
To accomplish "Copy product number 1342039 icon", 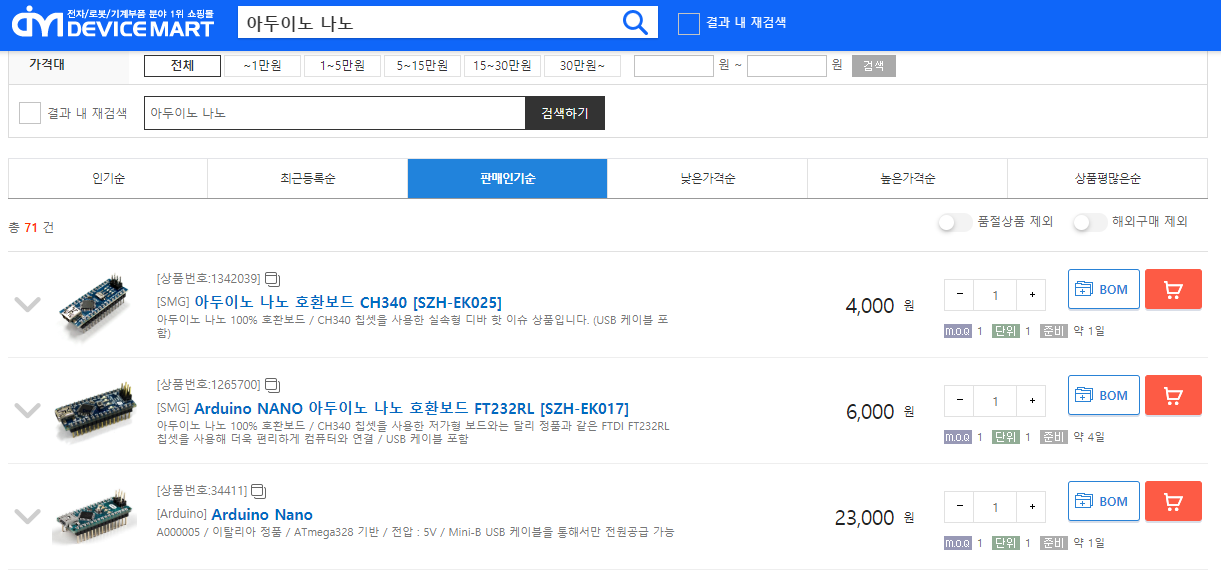I will (272, 279).
